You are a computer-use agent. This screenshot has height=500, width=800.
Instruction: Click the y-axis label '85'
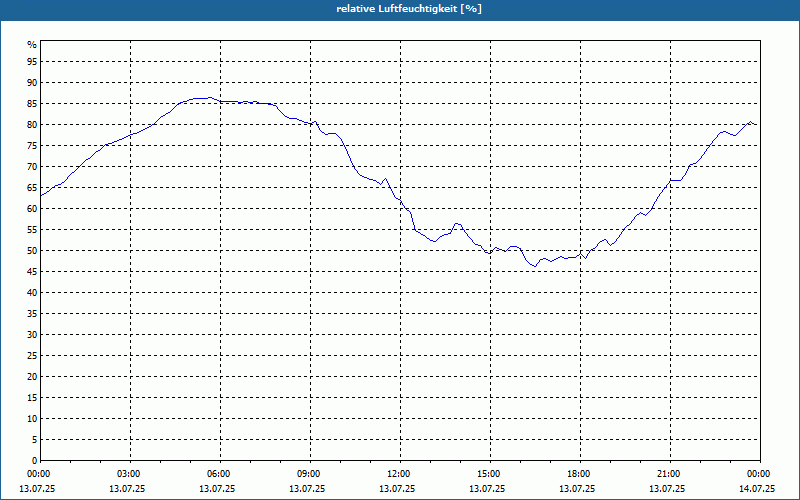pyautogui.click(x=32, y=104)
